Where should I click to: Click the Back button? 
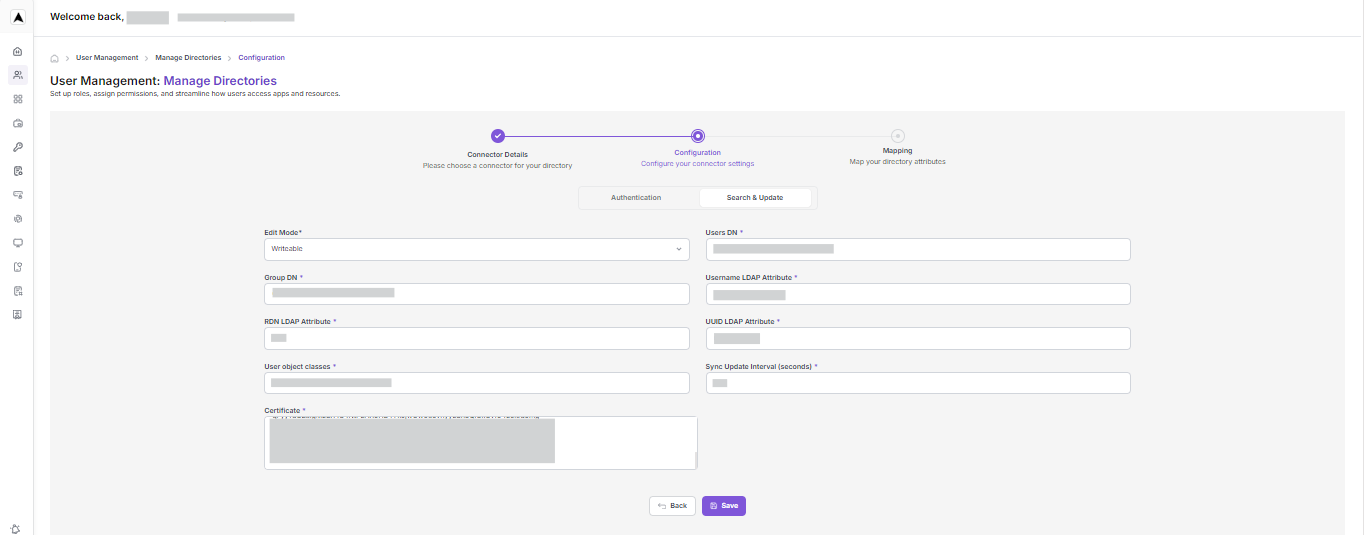[672, 506]
